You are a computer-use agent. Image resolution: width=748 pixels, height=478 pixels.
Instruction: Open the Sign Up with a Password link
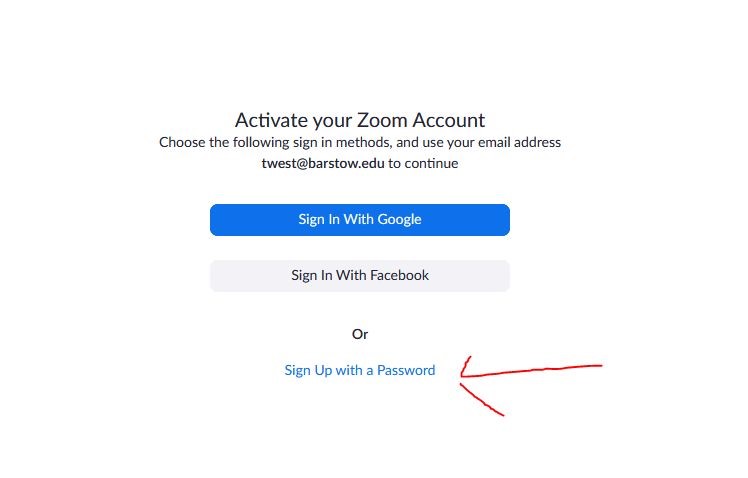point(360,370)
